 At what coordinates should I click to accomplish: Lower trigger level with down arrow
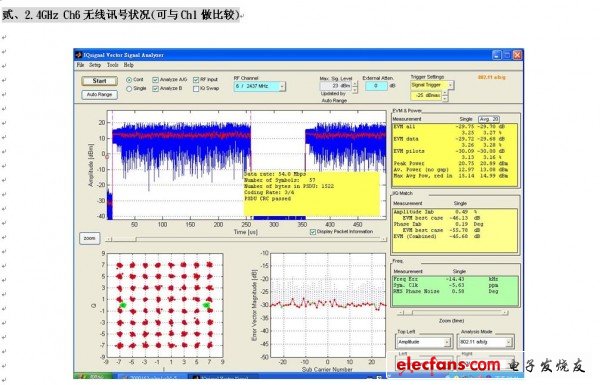tap(445, 98)
